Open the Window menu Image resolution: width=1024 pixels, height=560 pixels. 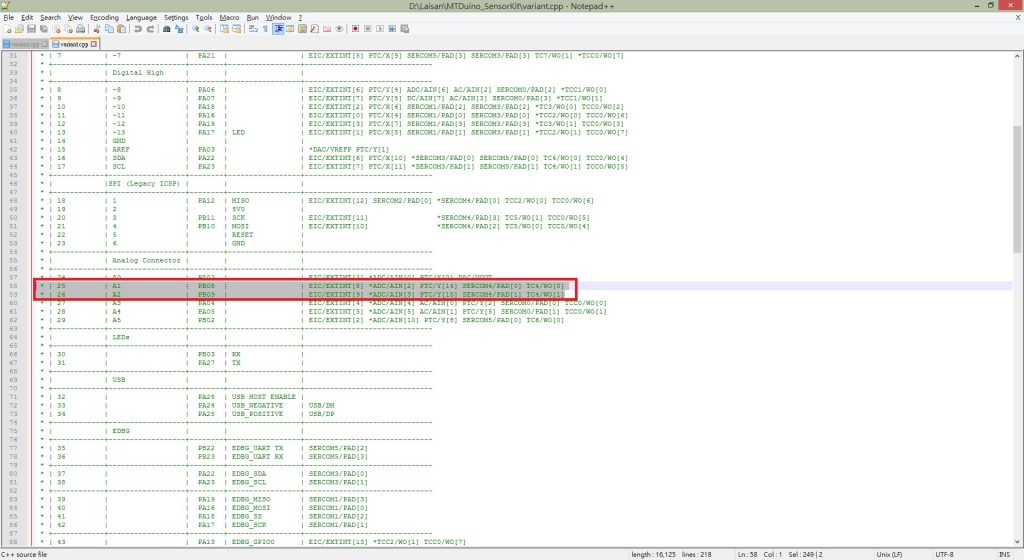pyautogui.click(x=278, y=18)
